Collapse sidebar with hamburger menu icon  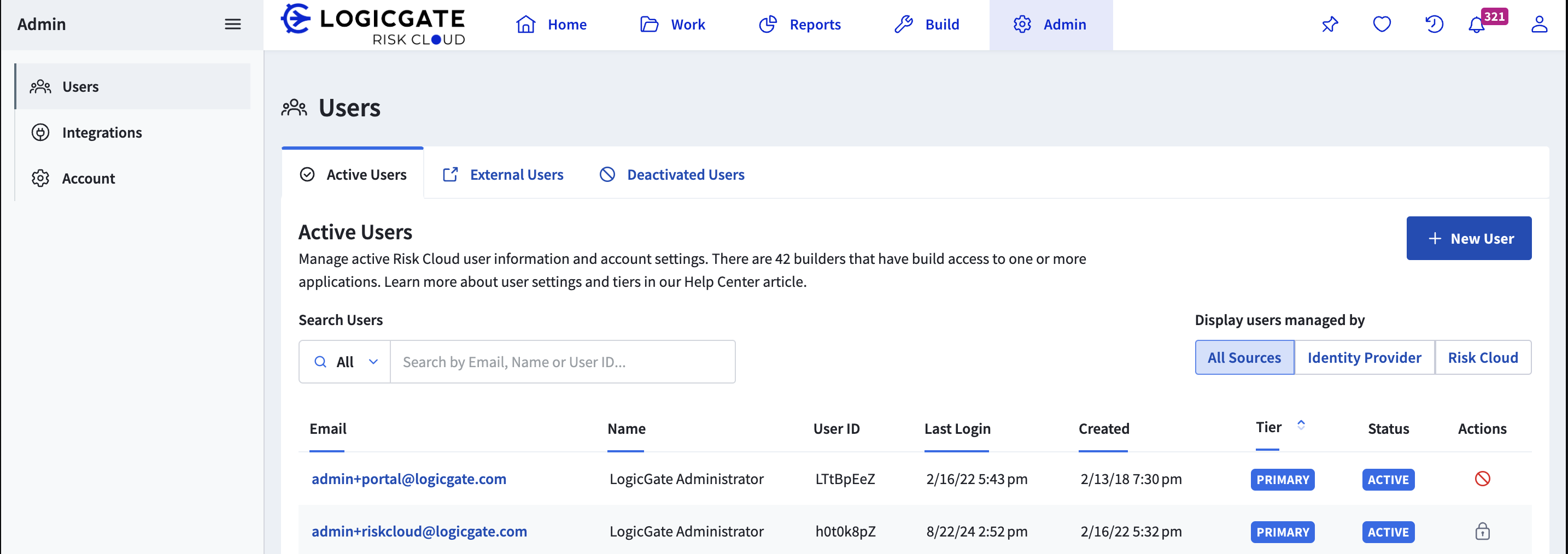pyautogui.click(x=232, y=25)
